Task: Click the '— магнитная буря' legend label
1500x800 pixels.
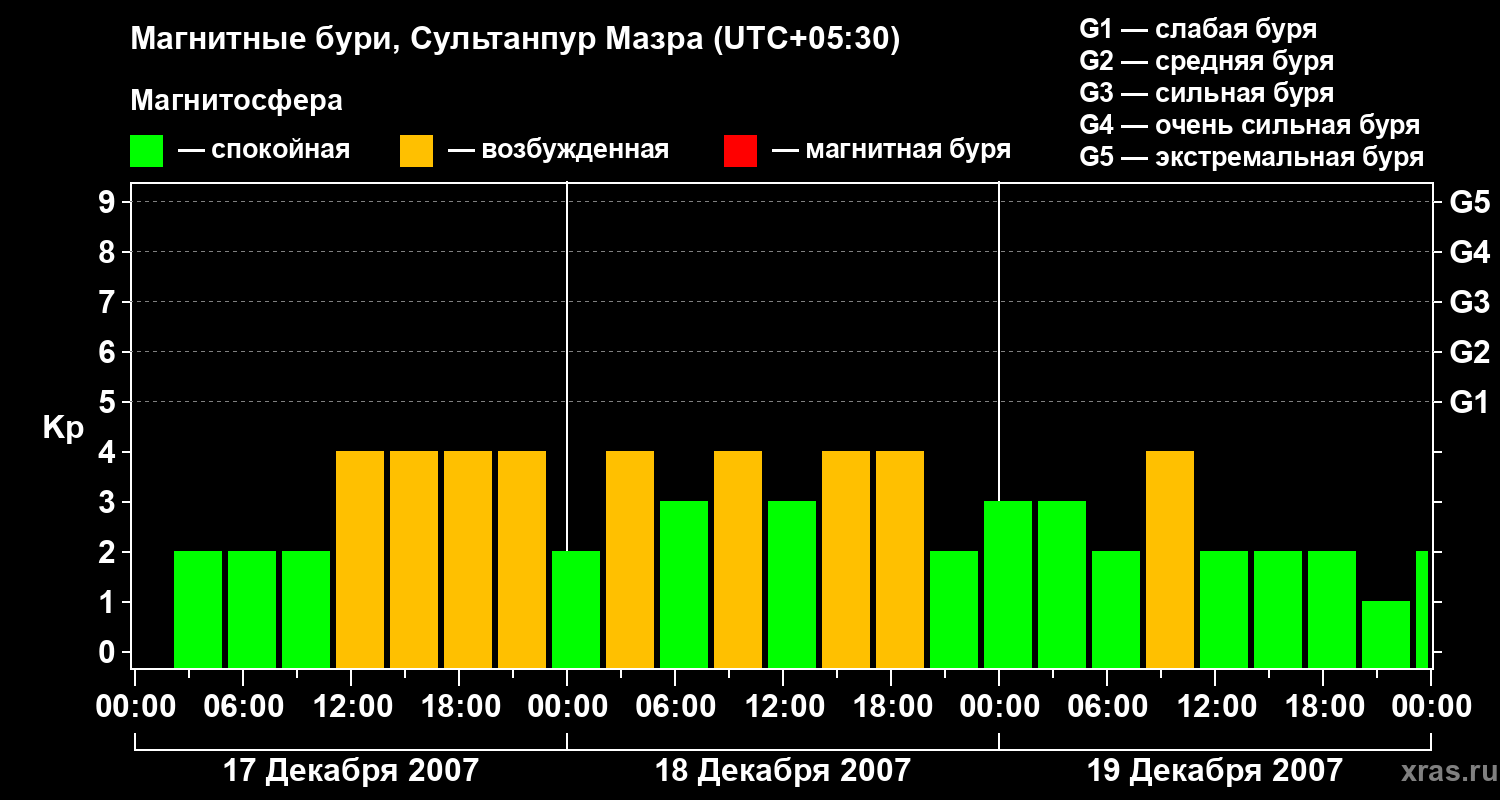Action: pos(891,151)
